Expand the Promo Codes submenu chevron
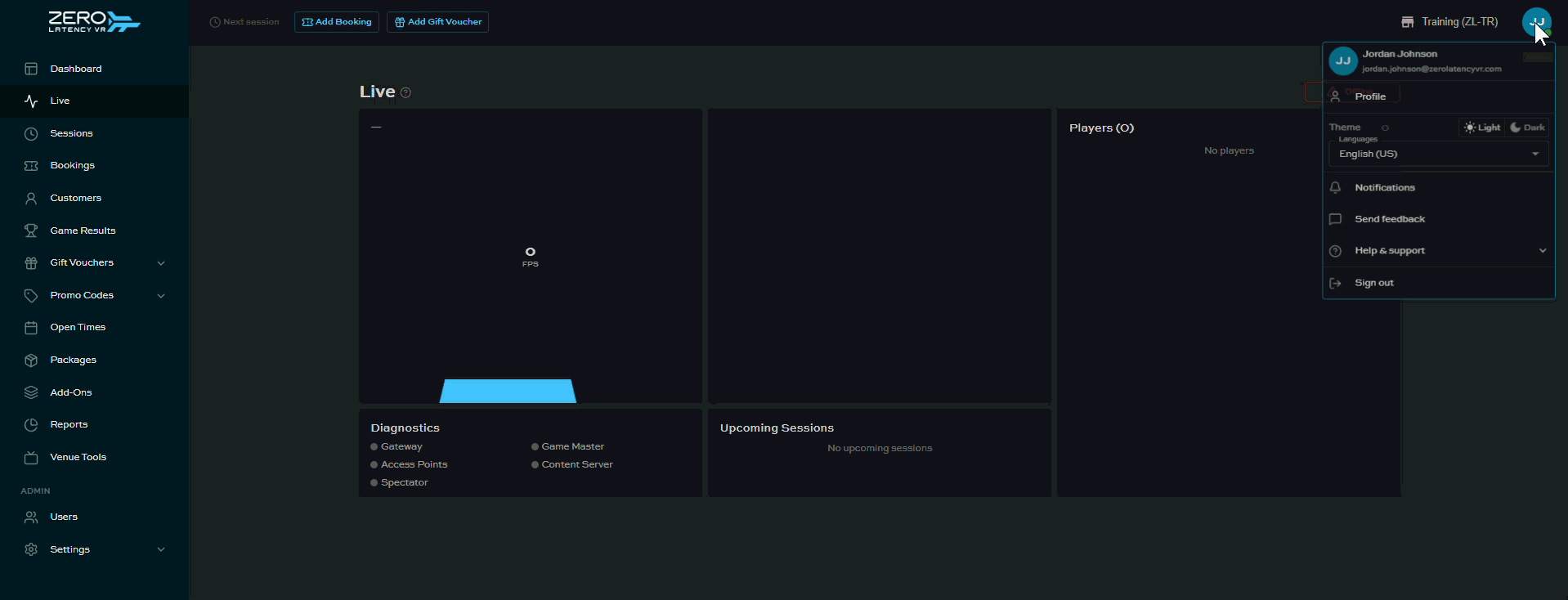 pyautogui.click(x=161, y=296)
